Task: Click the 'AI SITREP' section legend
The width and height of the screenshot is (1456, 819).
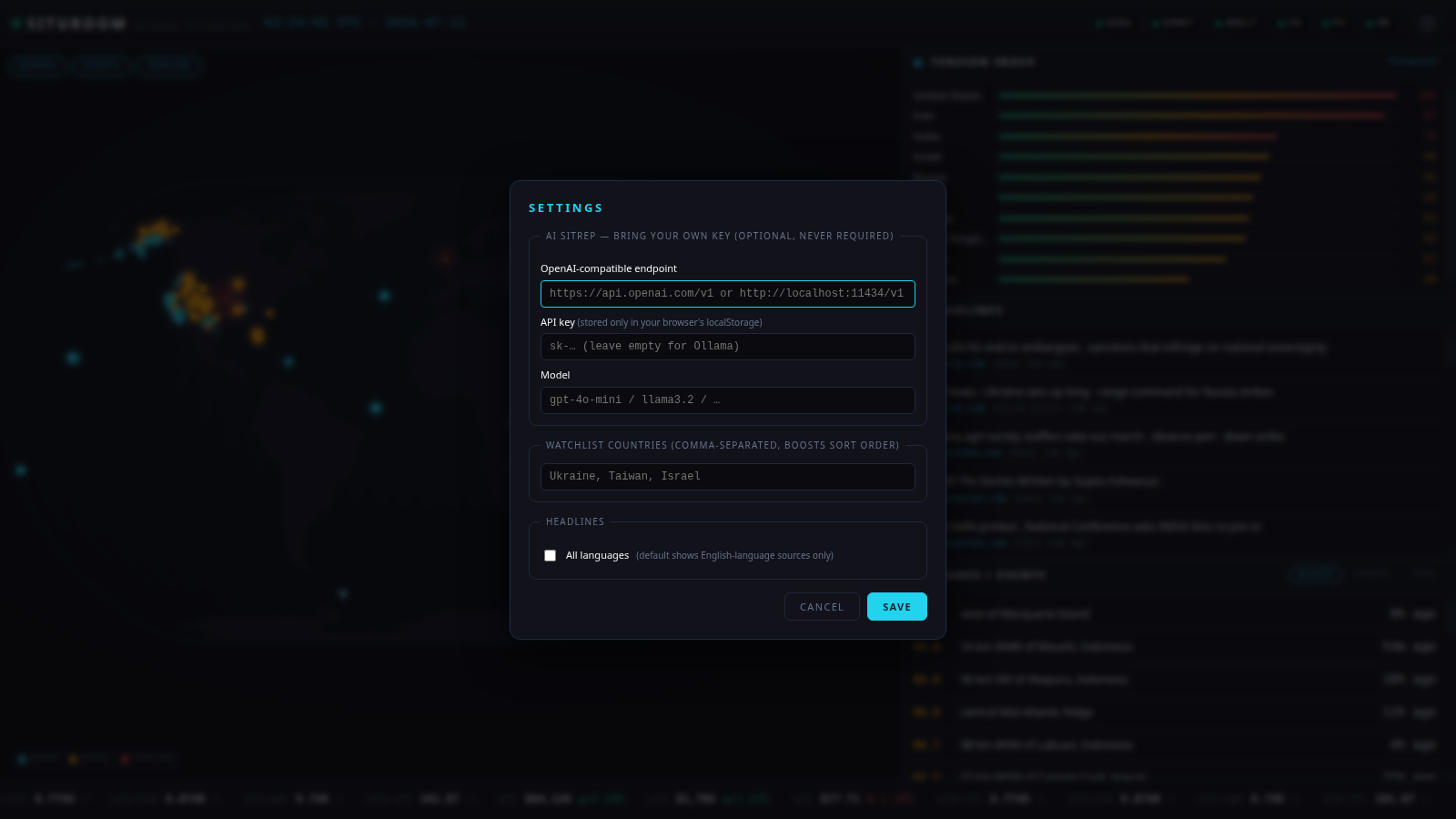Action: click(x=720, y=236)
